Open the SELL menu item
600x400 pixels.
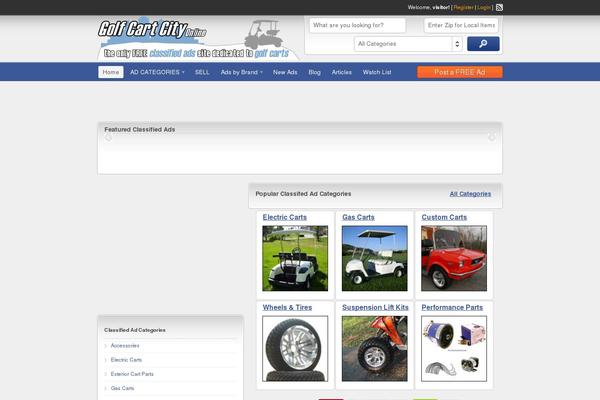click(x=202, y=72)
